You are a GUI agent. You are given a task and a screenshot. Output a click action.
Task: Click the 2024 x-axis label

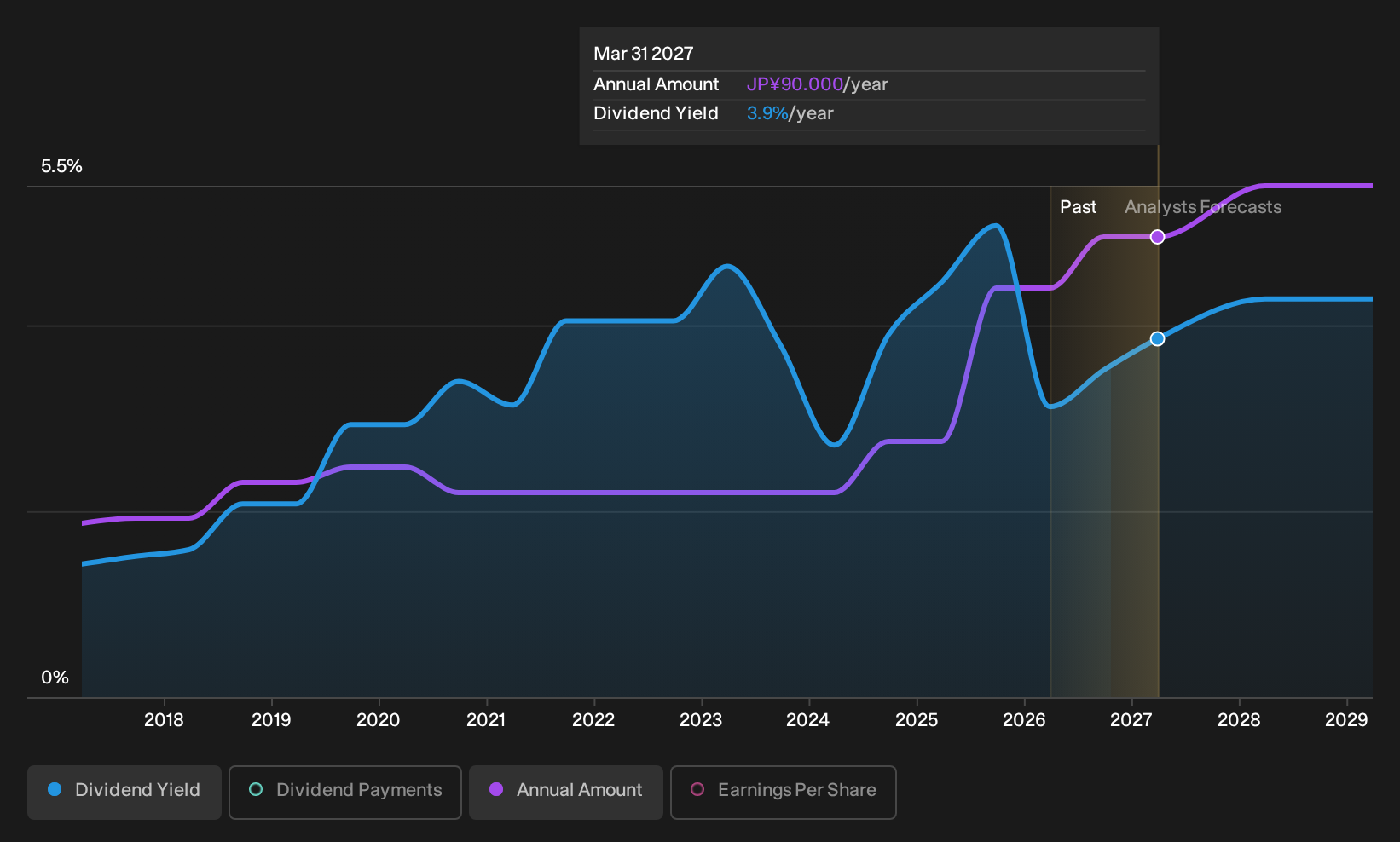click(807, 720)
